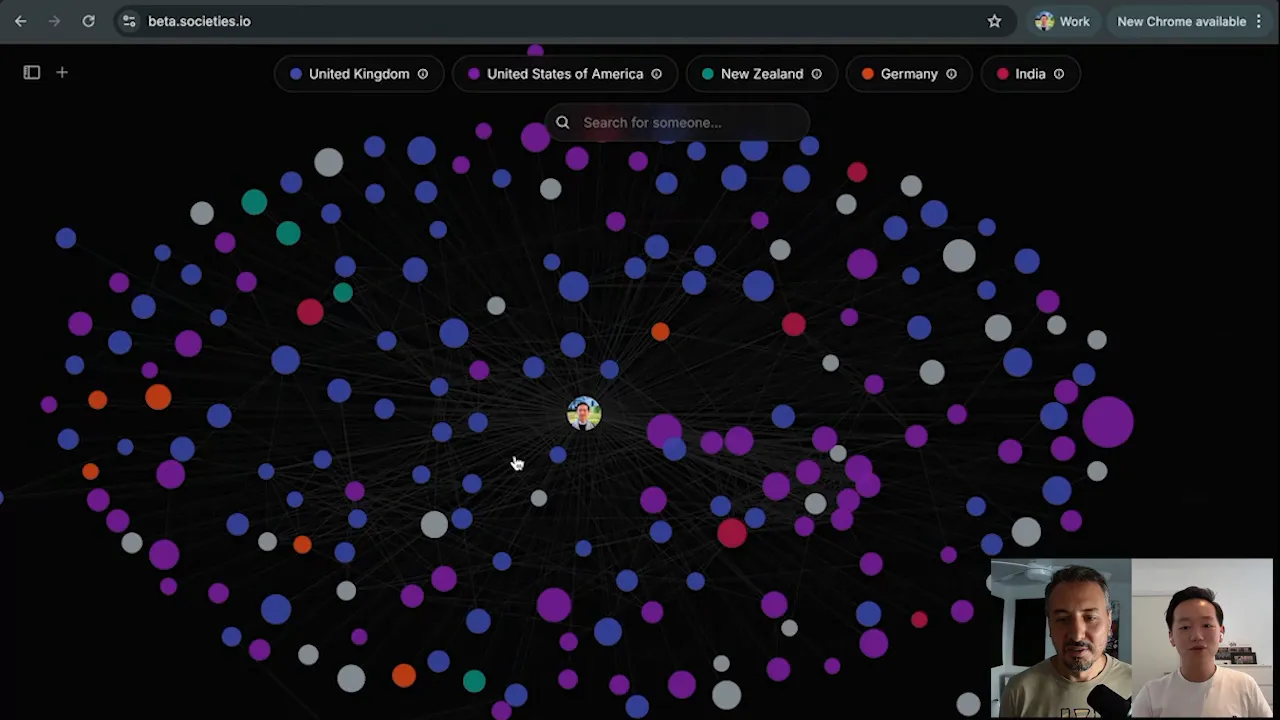Viewport: 1280px width, 720px height.
Task: Toggle visibility of the New Zealand filter
Action: tap(816, 73)
